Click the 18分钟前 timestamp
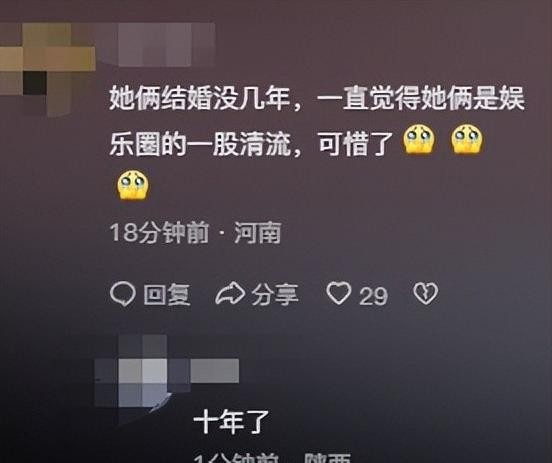 pyautogui.click(x=160, y=233)
